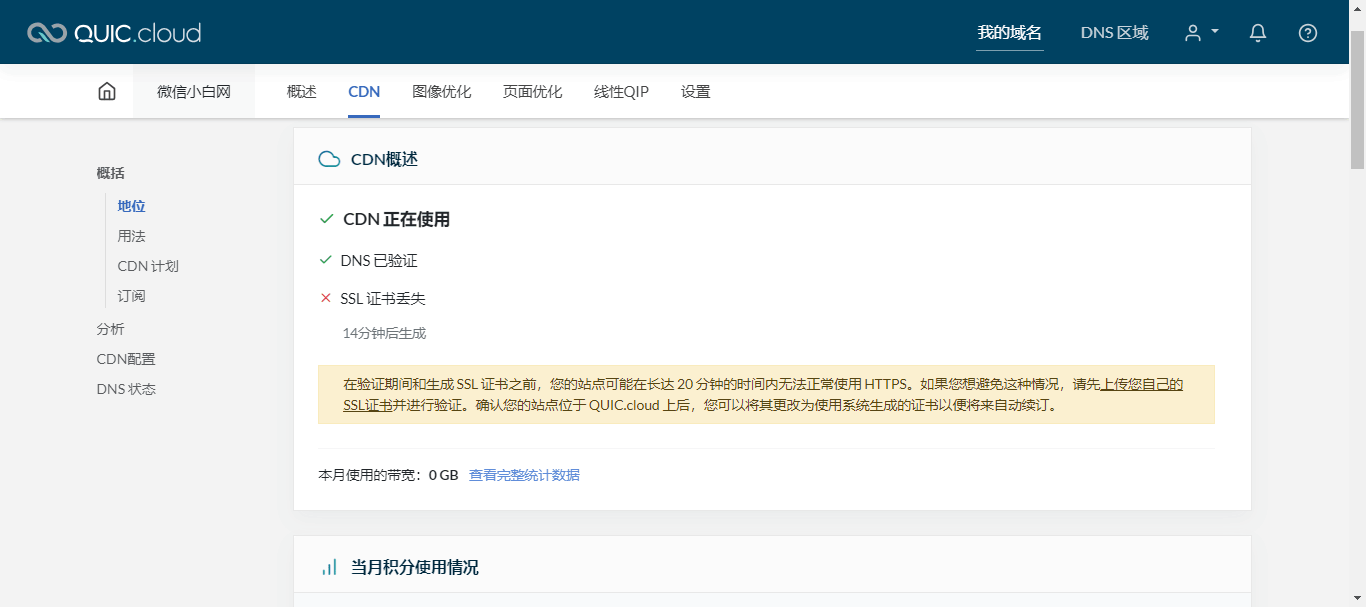Open CDN 计划 in the sidebar
1366x607 pixels.
[146, 265]
